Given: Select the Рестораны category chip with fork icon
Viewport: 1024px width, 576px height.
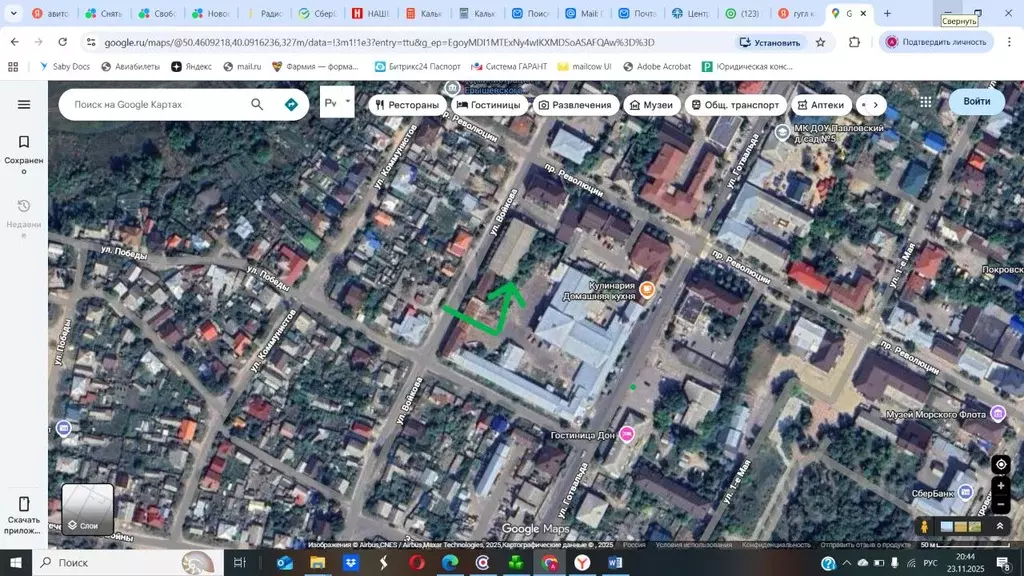Looking at the screenshot, I should [x=408, y=104].
